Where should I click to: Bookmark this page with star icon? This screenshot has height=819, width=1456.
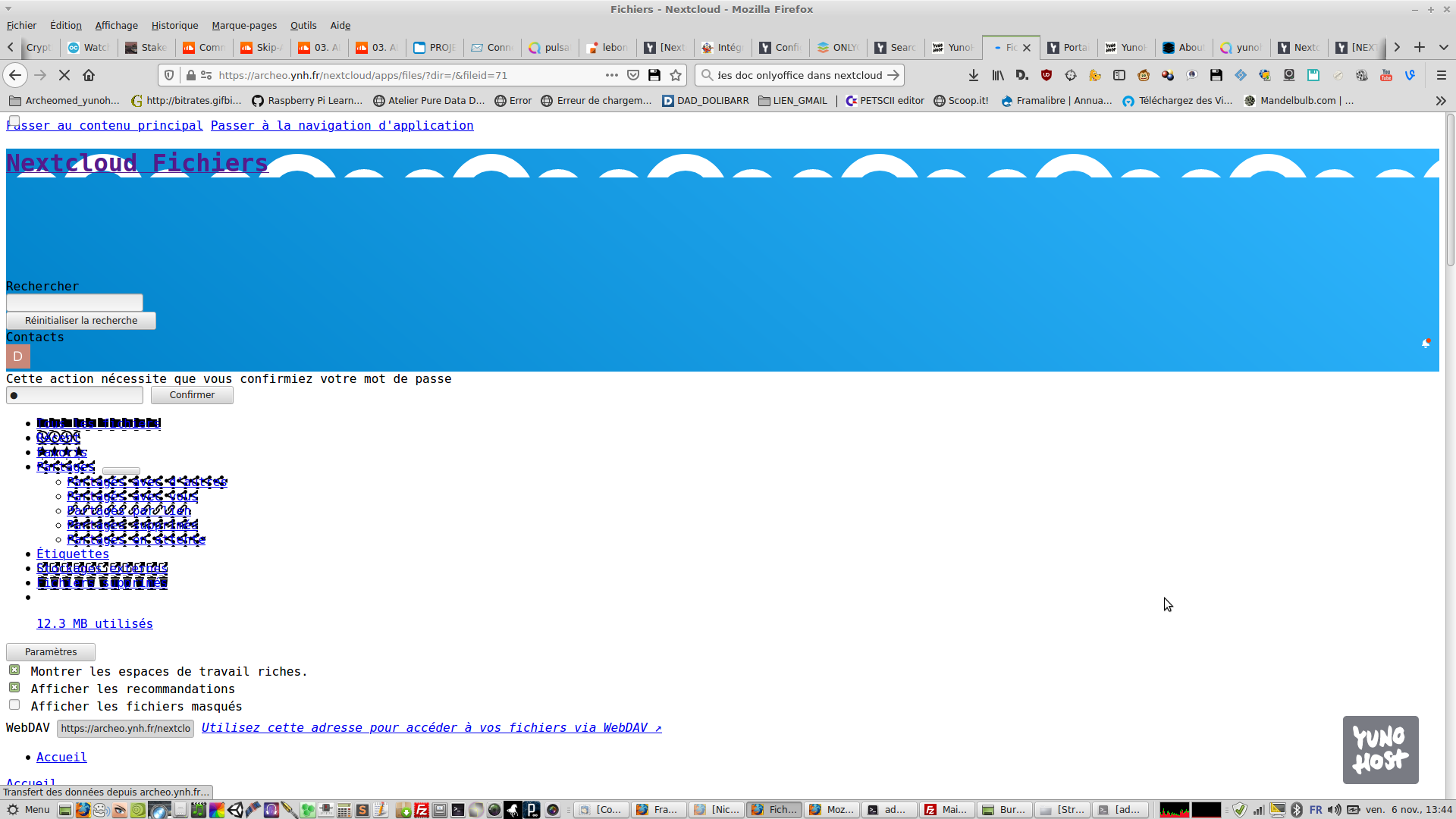pos(676,75)
